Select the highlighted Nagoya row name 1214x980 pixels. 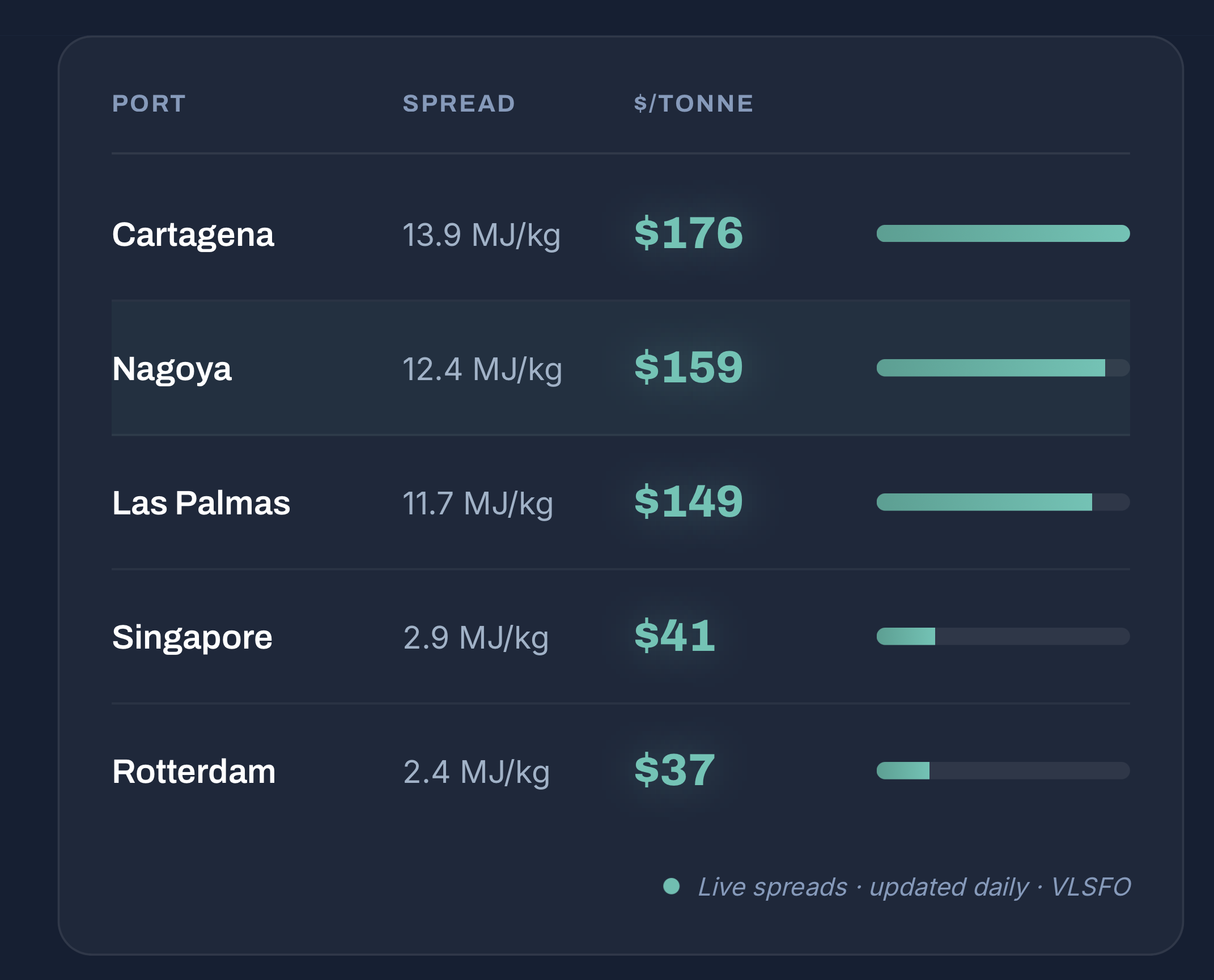[172, 369]
